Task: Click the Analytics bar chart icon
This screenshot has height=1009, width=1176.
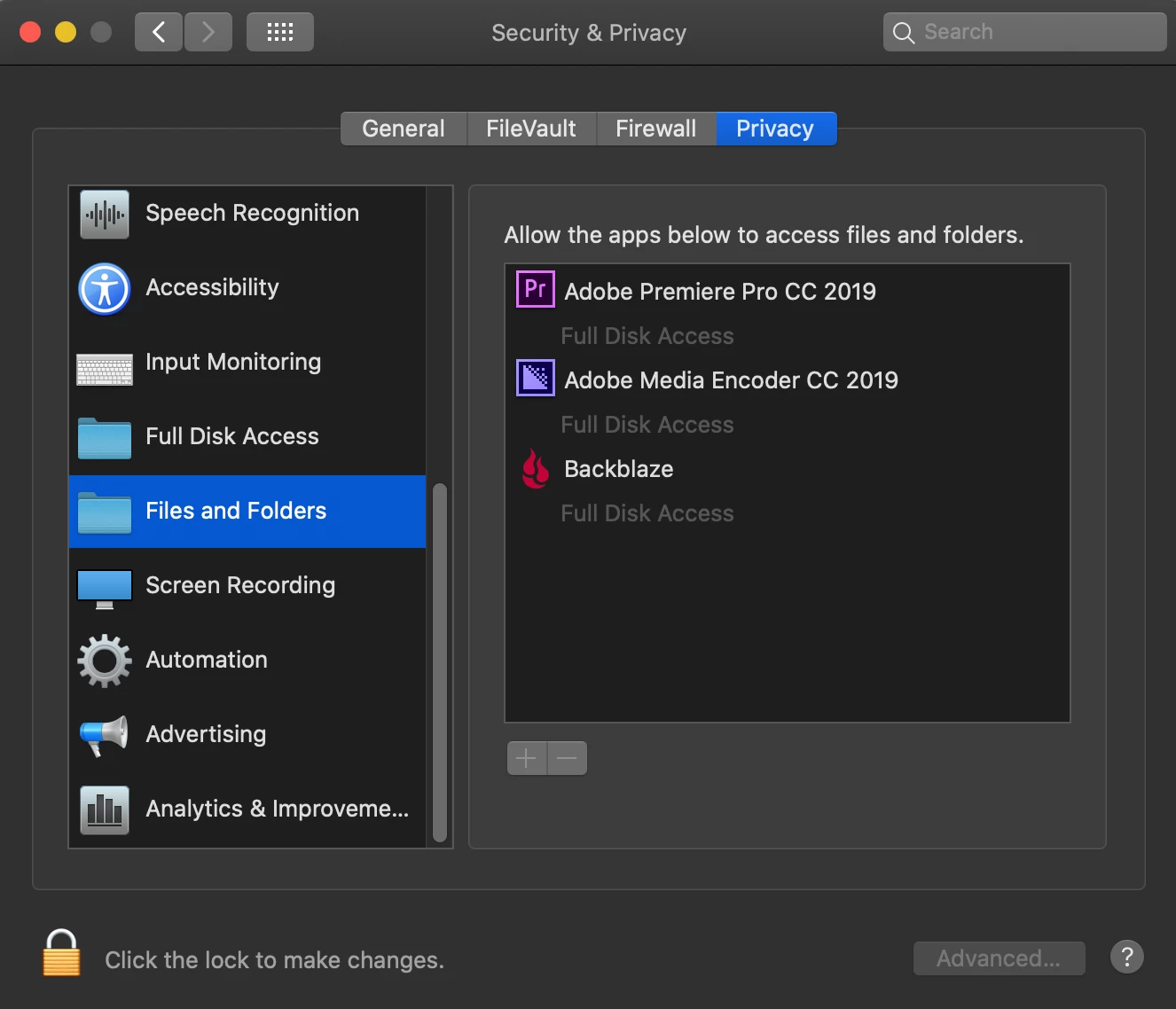Action: [105, 810]
